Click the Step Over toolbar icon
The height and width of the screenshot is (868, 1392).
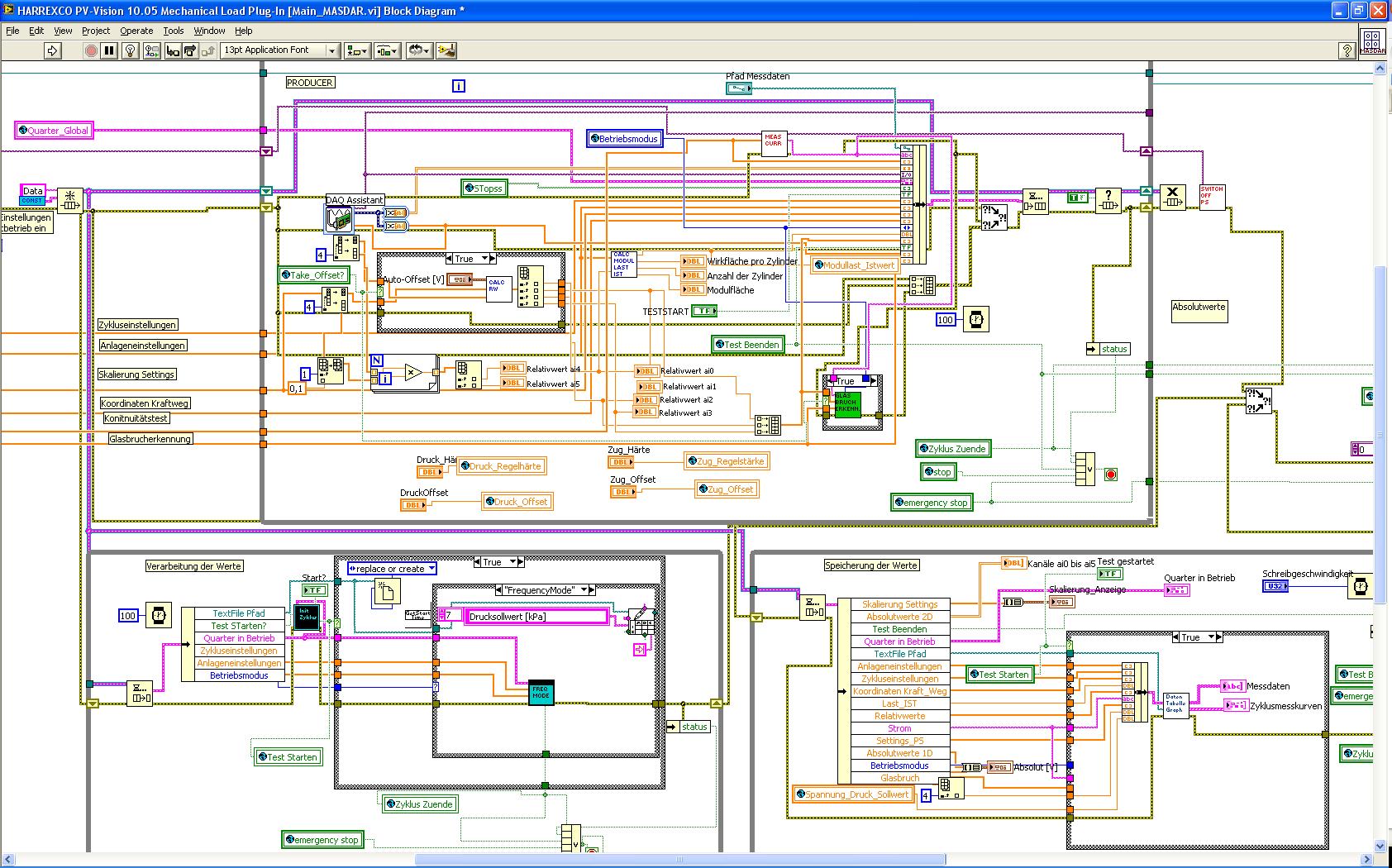tap(190, 50)
